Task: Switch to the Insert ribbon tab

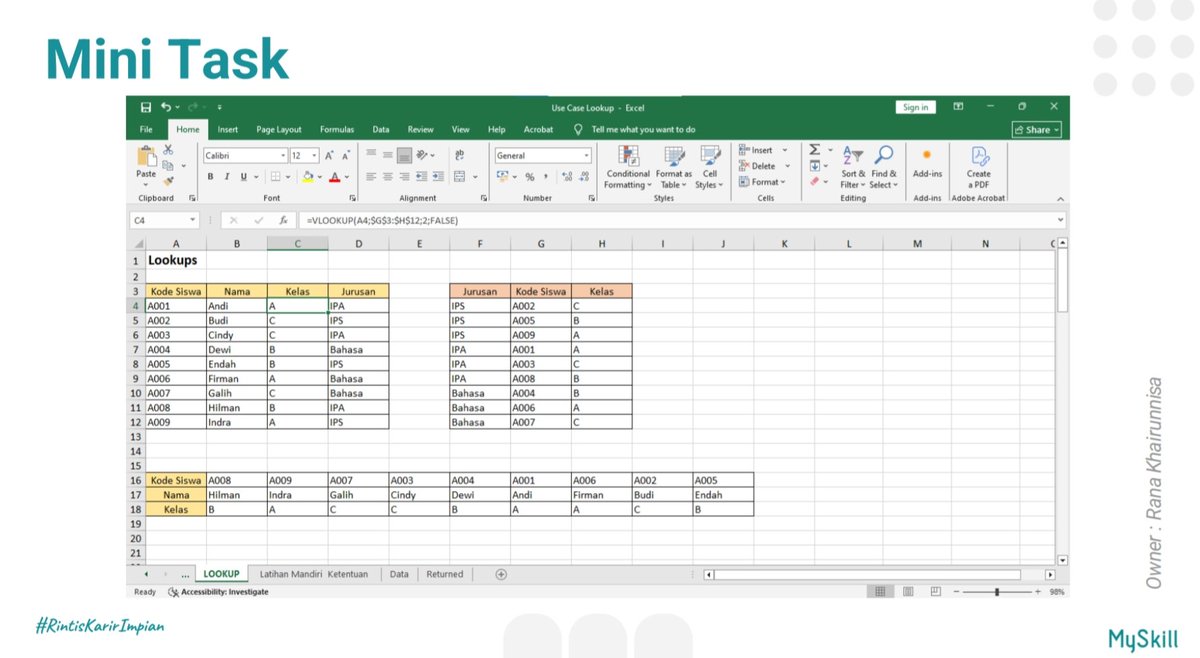Action: 228,130
